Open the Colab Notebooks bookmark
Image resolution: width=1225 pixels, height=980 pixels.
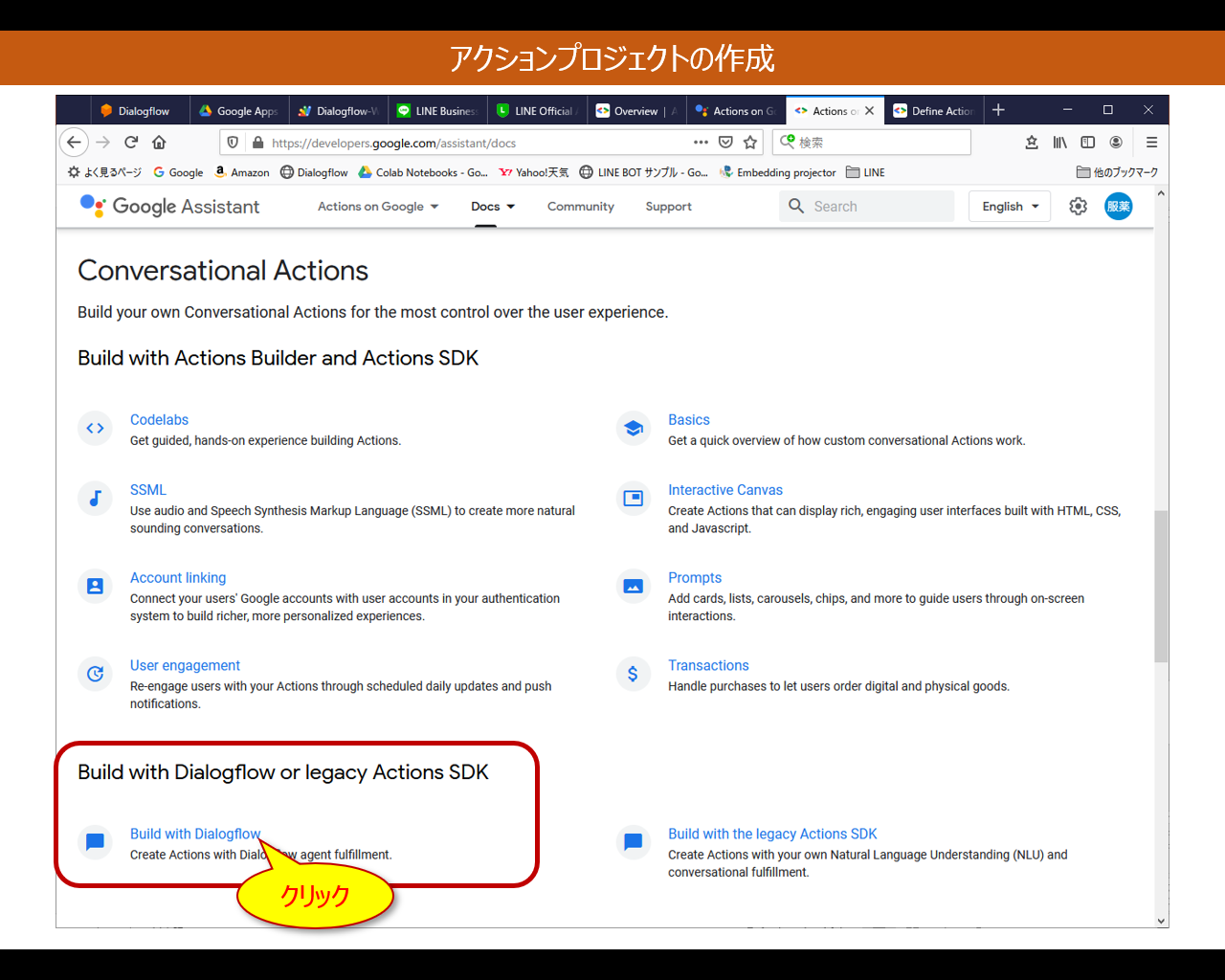423,172
